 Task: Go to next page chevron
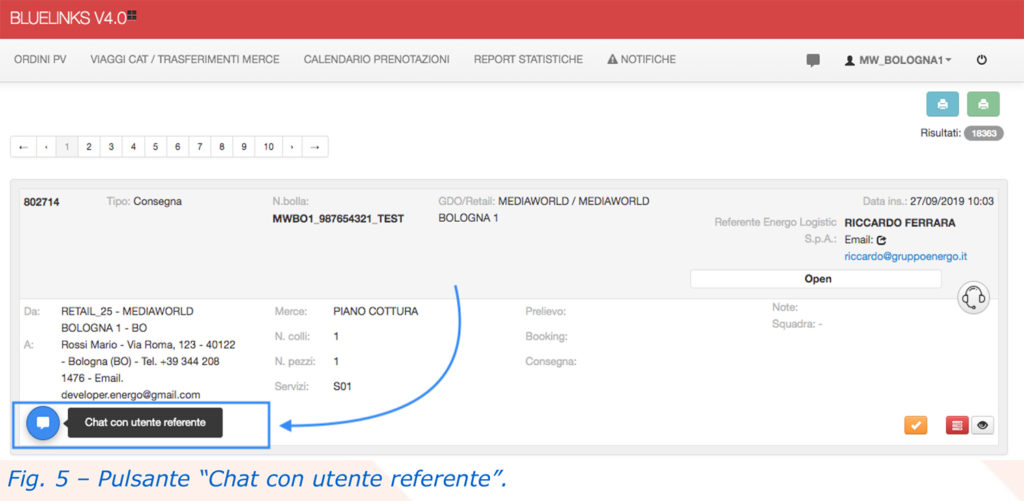[291, 147]
